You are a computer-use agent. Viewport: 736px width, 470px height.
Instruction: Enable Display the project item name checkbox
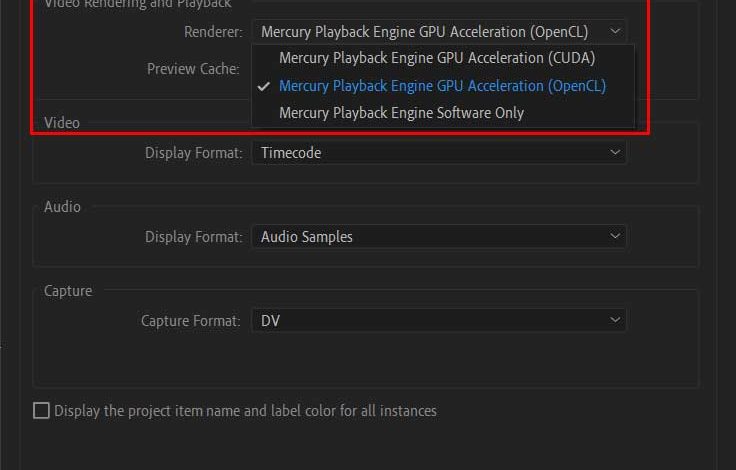[x=41, y=410]
